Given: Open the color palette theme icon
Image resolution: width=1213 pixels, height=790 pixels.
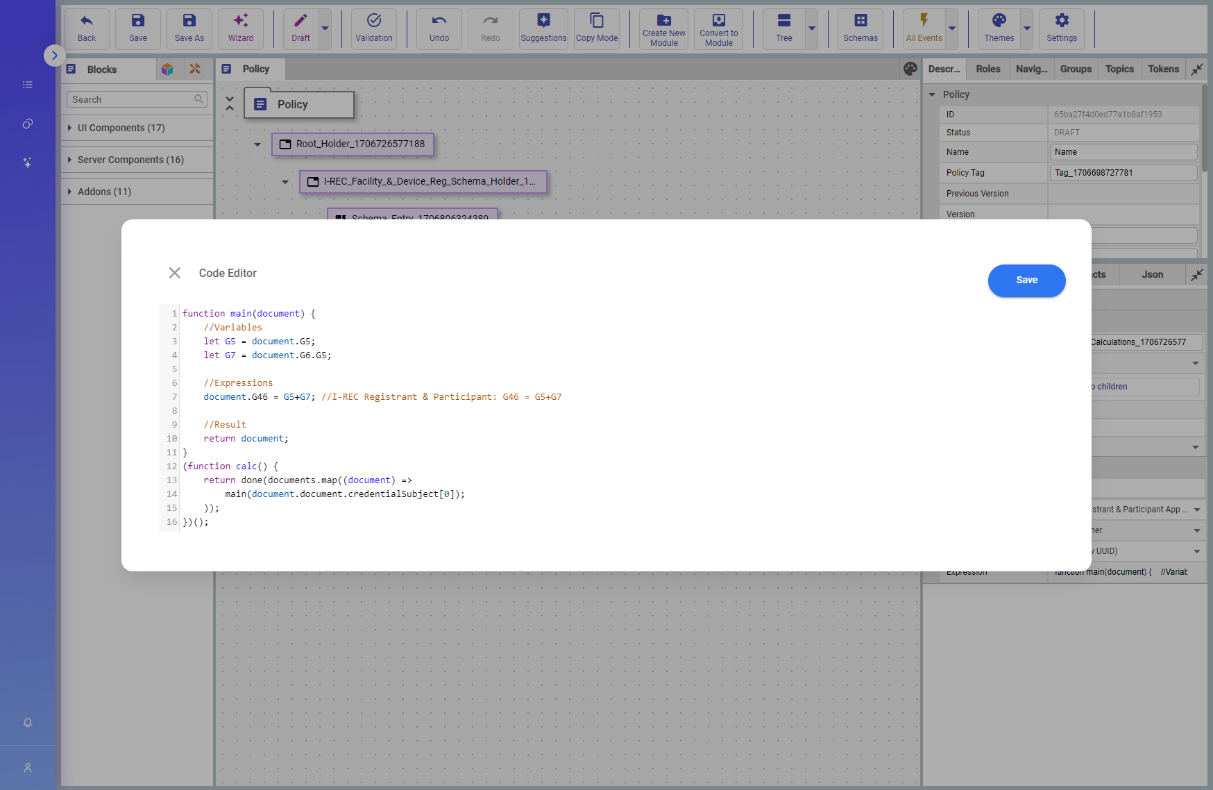Looking at the screenshot, I should click(909, 69).
